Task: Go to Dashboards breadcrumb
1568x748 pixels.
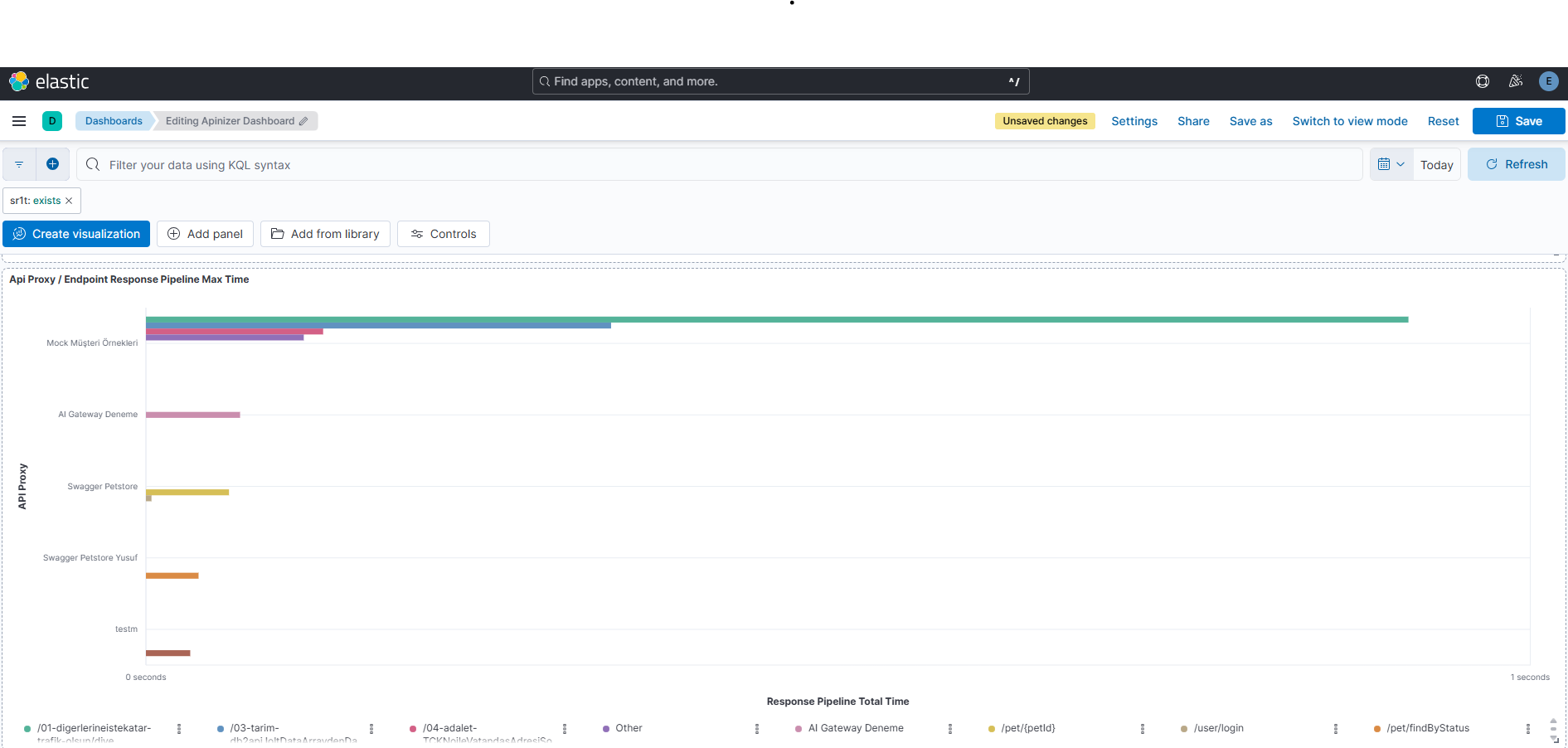Action: [114, 121]
